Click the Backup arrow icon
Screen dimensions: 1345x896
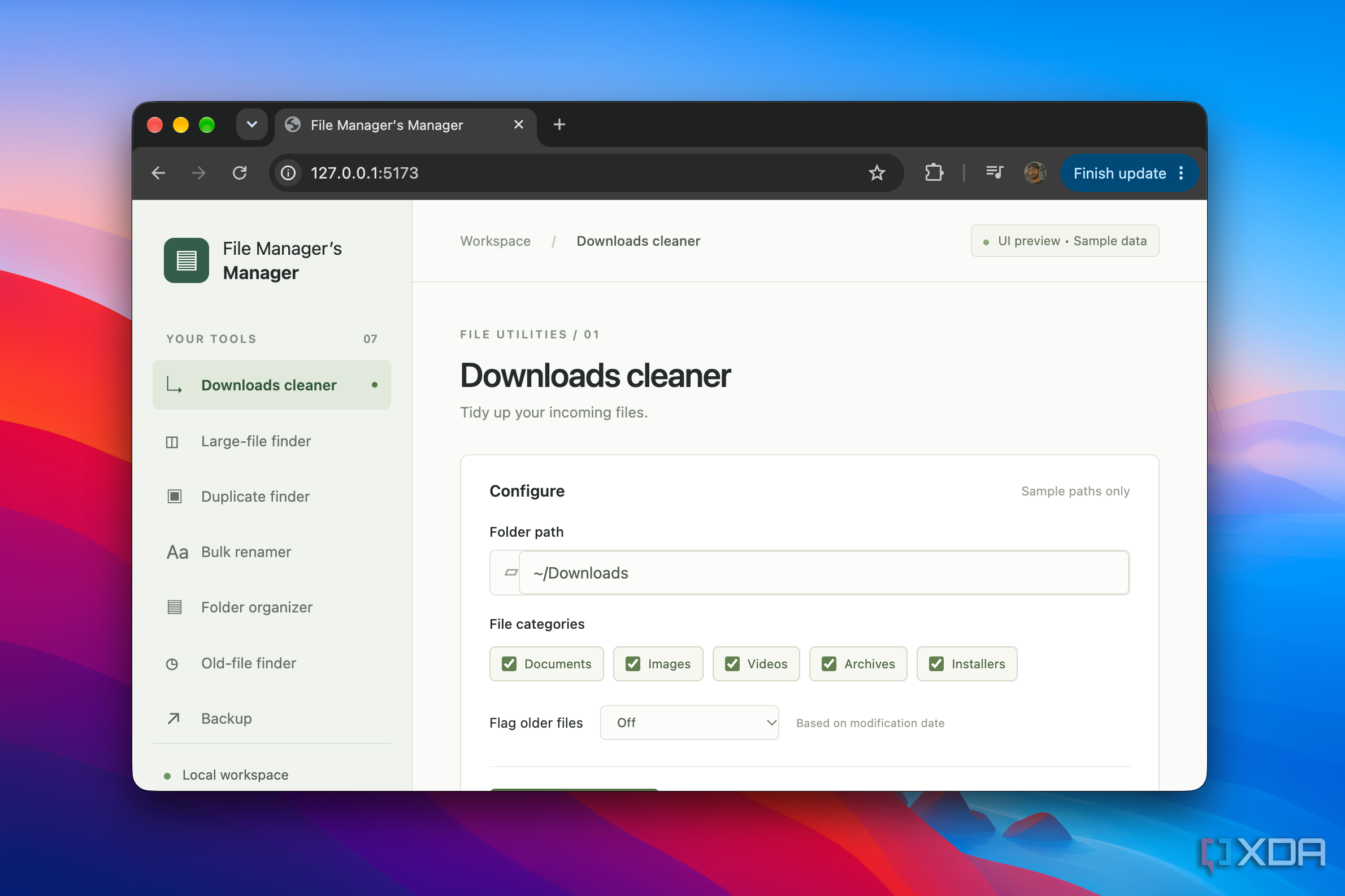click(x=173, y=718)
